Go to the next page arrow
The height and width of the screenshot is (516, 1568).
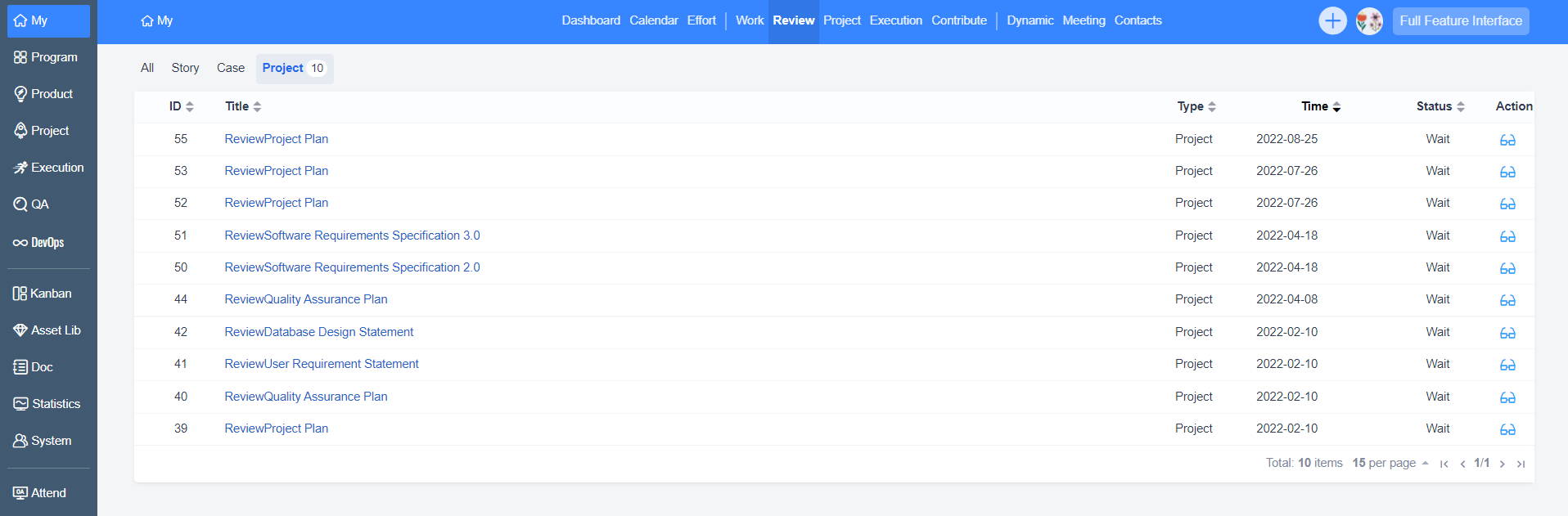click(x=1502, y=464)
